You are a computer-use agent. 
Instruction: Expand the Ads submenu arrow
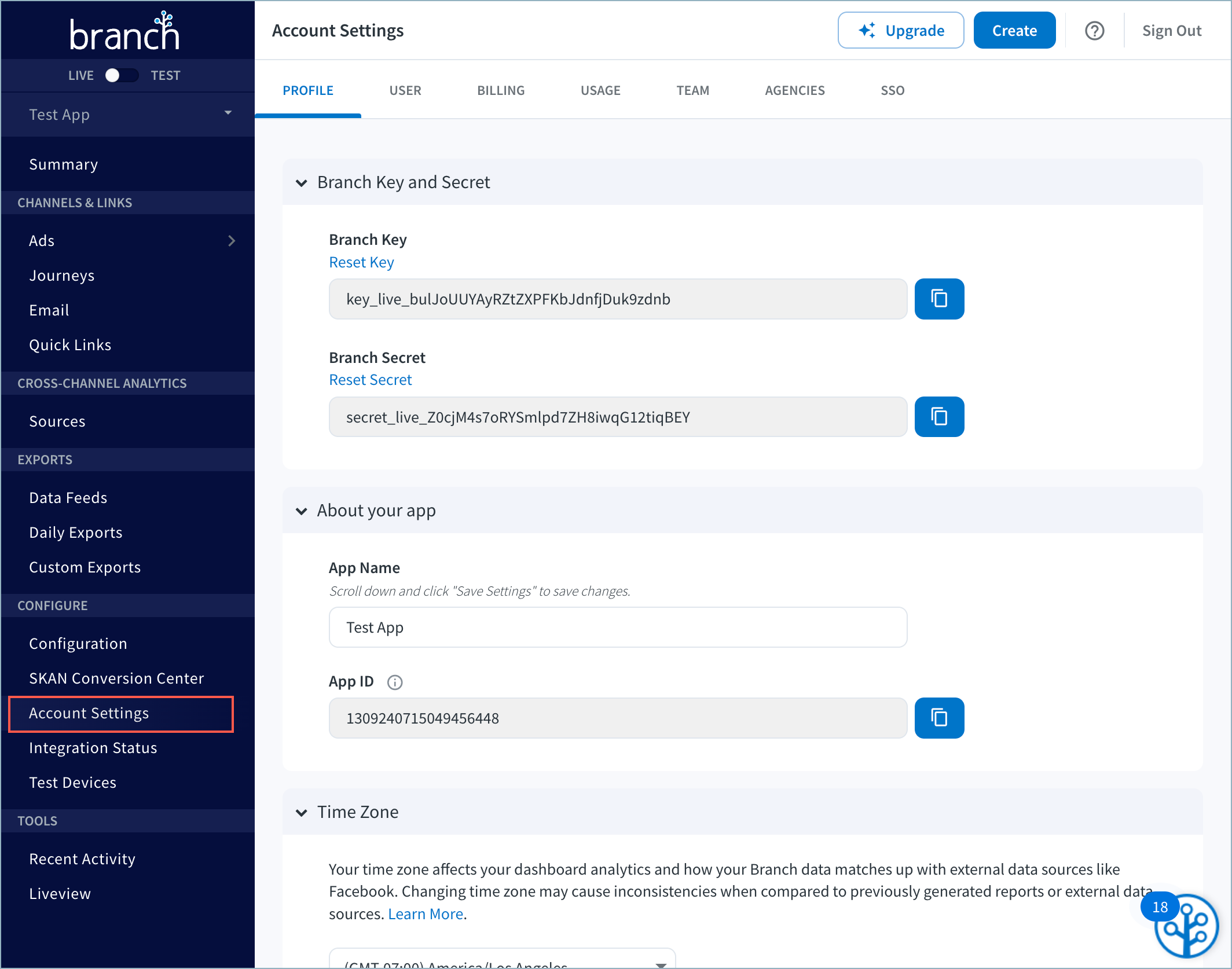(x=232, y=241)
